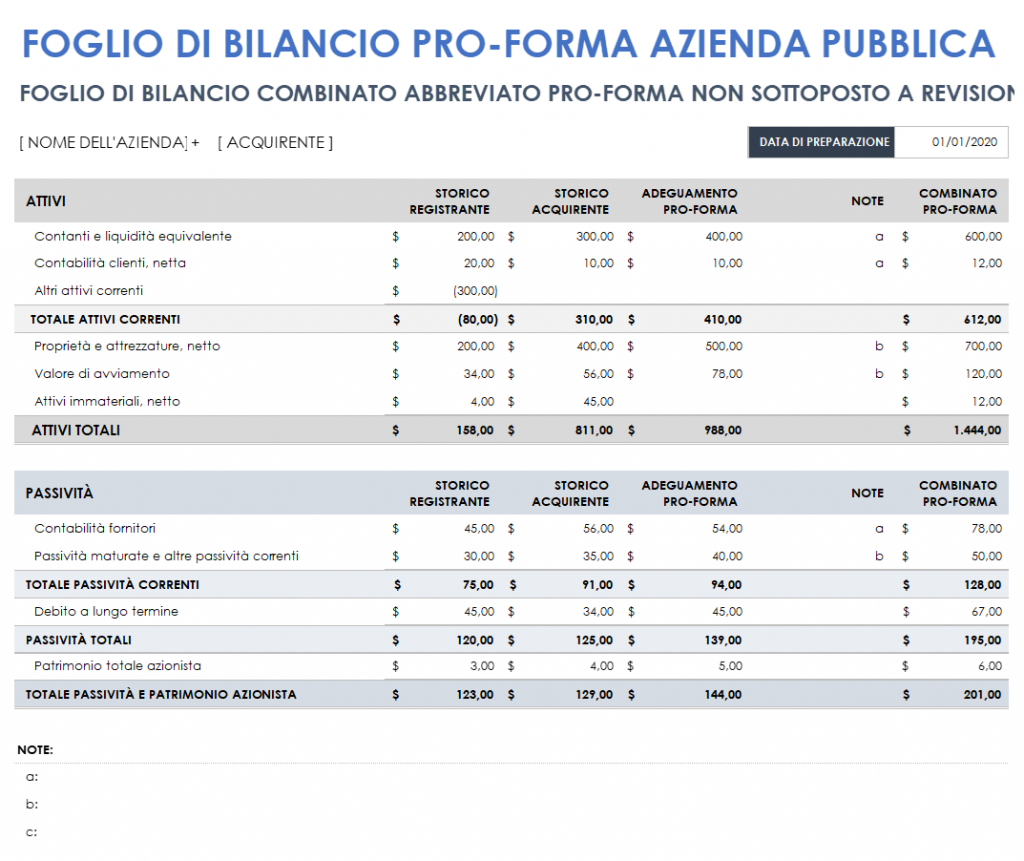The width and height of the screenshot is (1024, 861).
Task: Click the Valore di avviamento row label
Action: [102, 373]
